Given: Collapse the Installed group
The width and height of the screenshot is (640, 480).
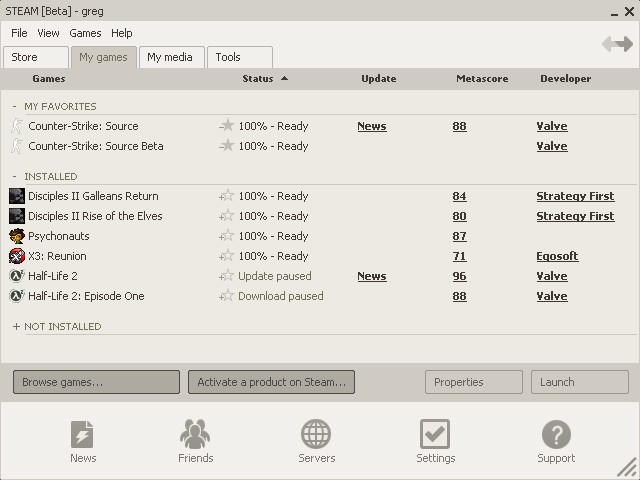Looking at the screenshot, I should pyautogui.click(x=15, y=177).
